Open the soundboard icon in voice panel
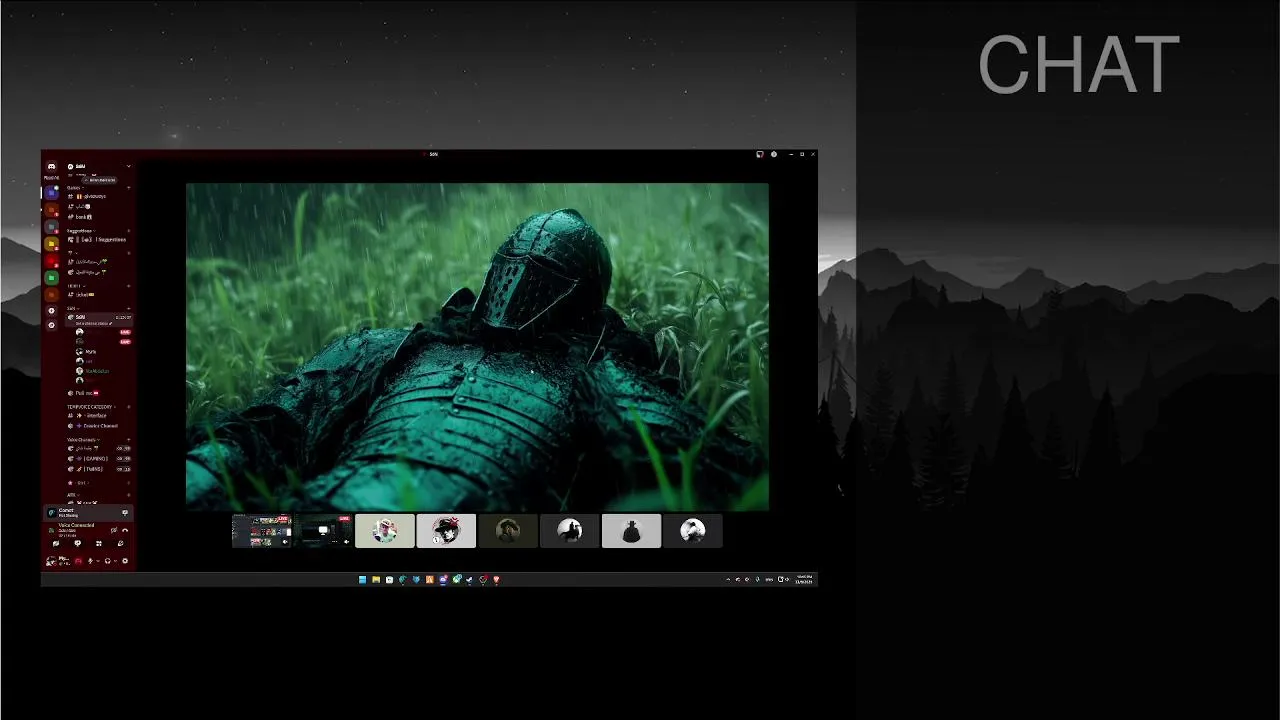Screen dimensions: 1280x720 (x=121, y=543)
